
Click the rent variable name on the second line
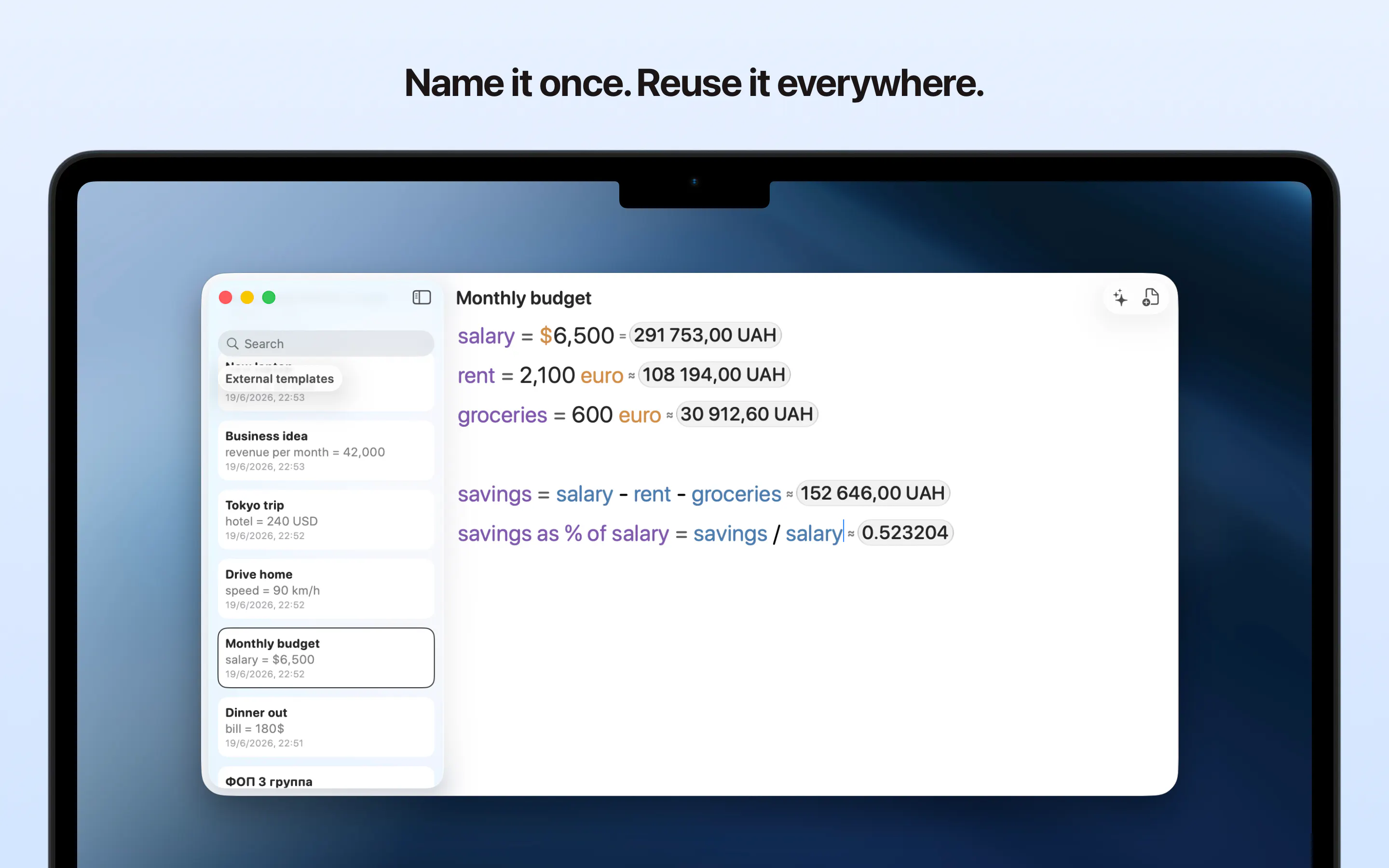pyautogui.click(x=476, y=376)
